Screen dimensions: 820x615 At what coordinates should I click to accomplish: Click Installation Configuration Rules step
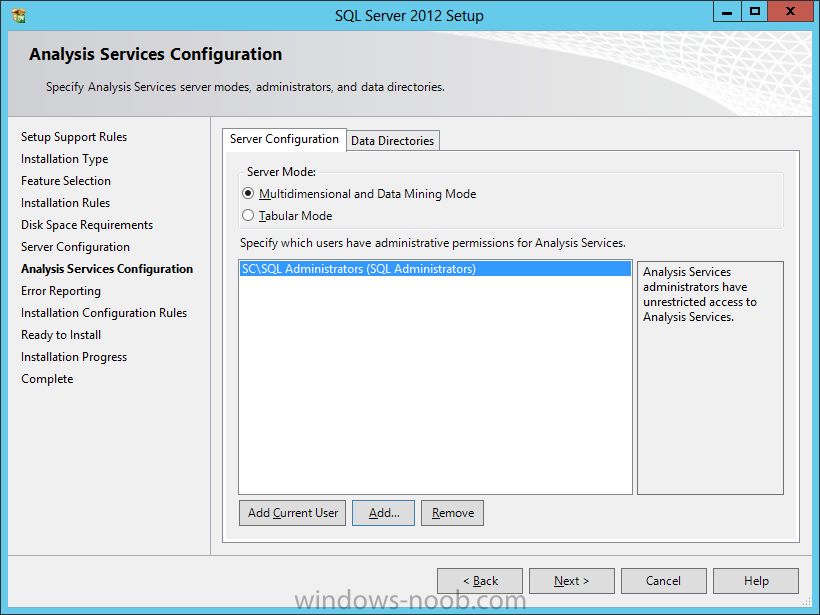[x=104, y=313]
